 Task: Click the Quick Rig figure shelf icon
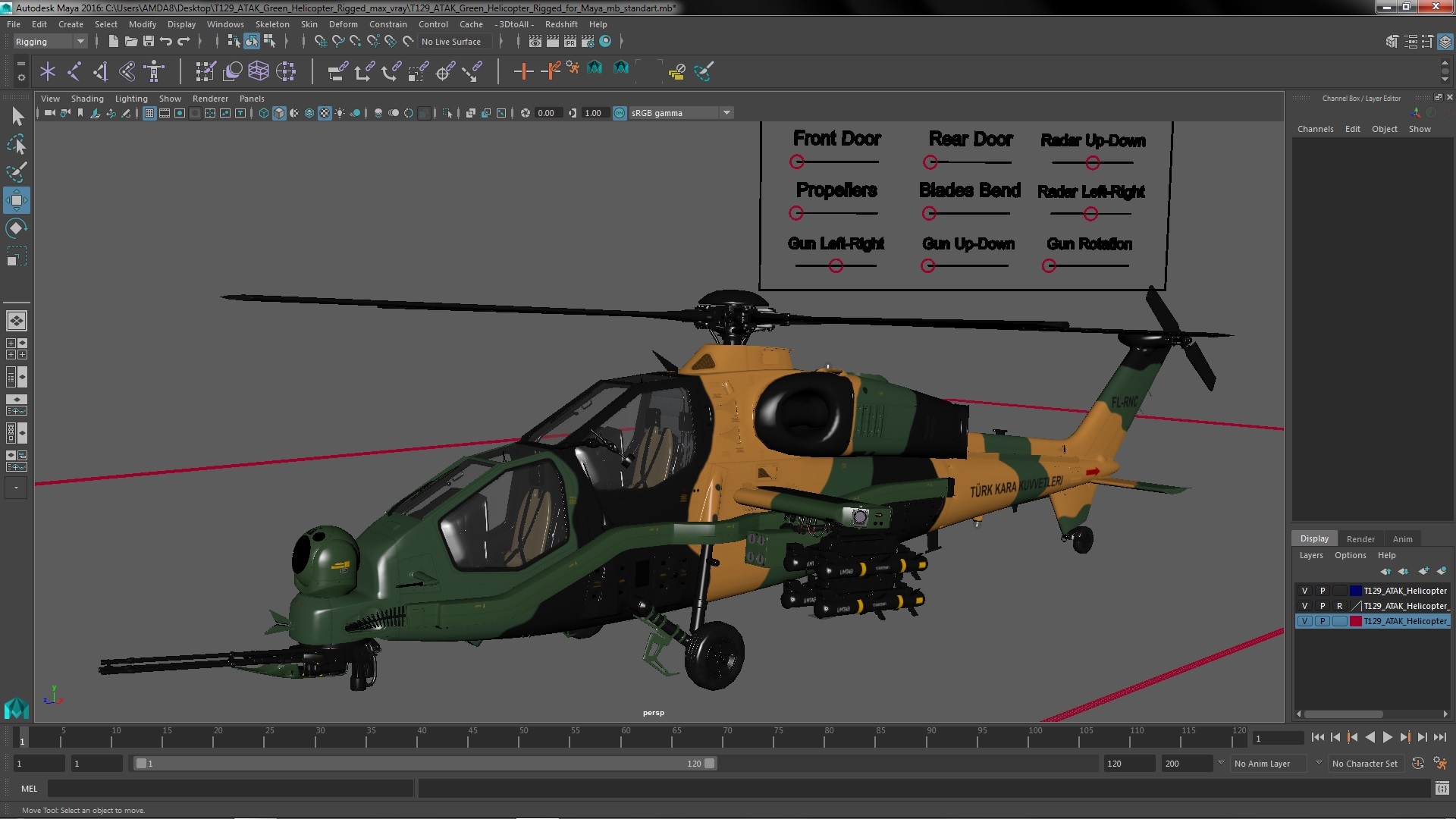[x=155, y=72]
